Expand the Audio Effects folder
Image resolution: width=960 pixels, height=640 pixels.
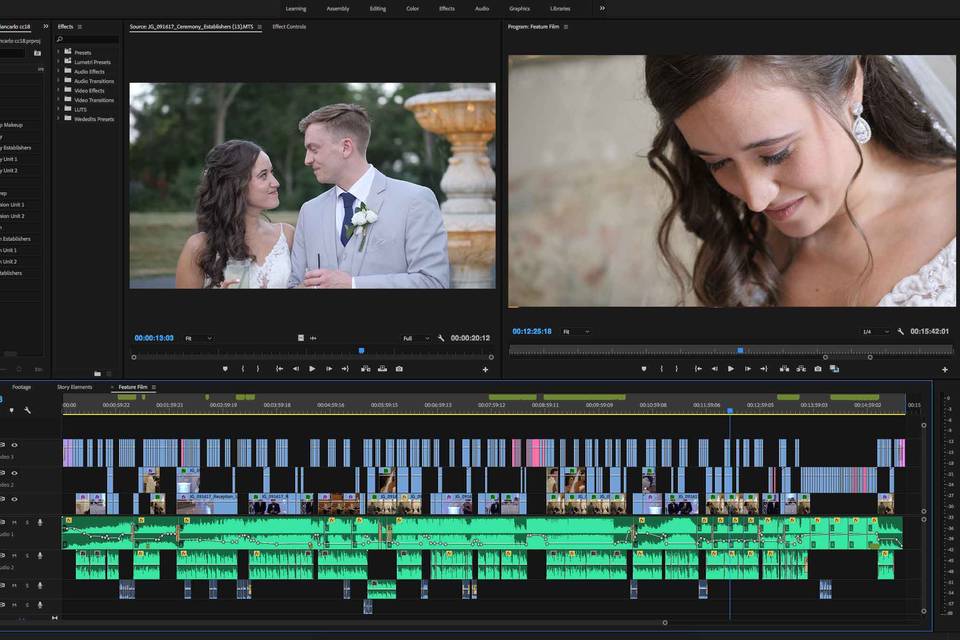[x=59, y=71]
